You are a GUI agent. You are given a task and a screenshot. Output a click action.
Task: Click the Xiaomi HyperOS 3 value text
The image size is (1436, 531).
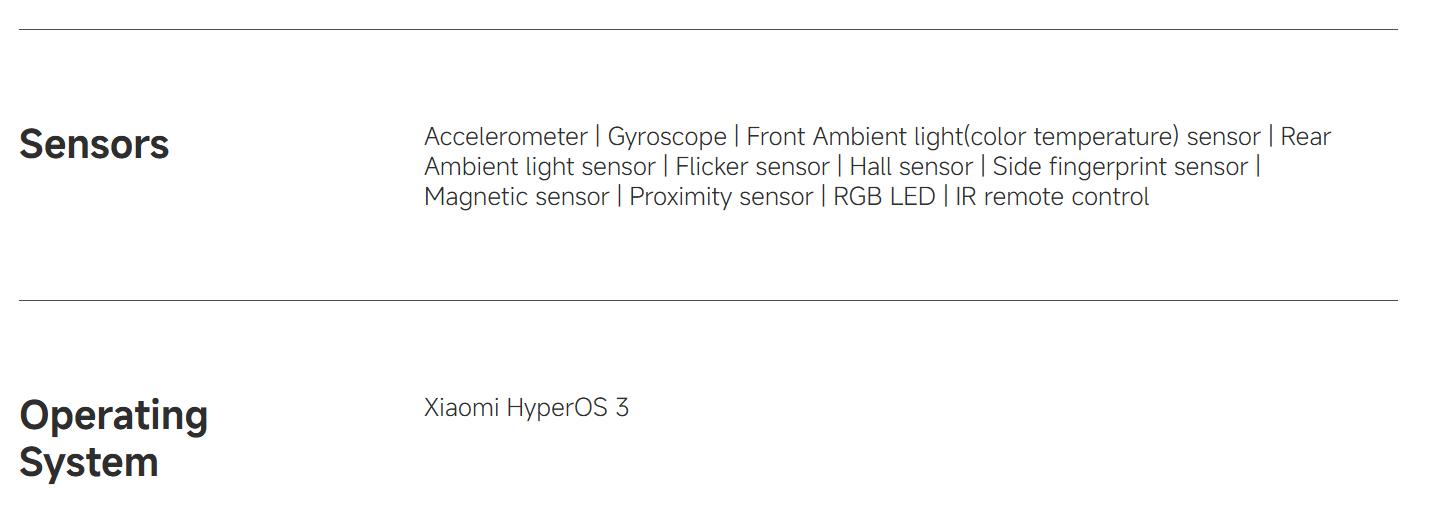coord(526,408)
